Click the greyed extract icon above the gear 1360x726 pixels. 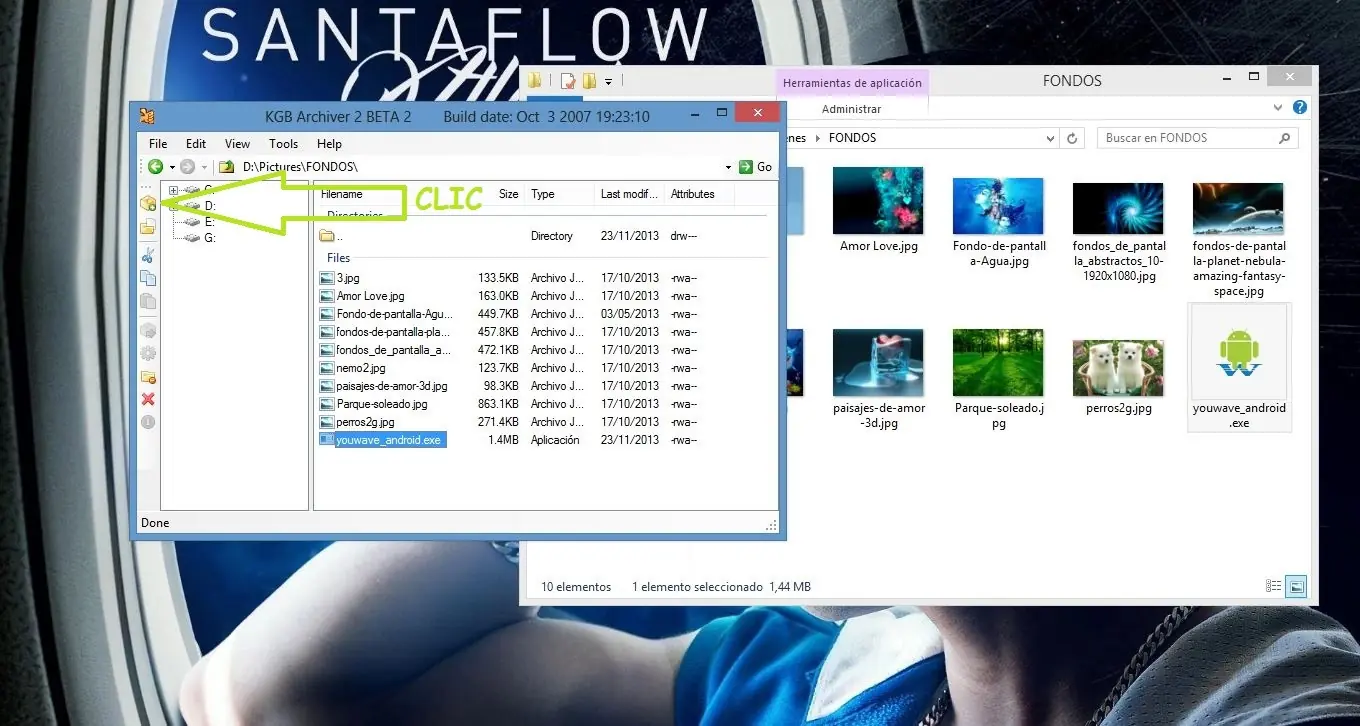(148, 331)
